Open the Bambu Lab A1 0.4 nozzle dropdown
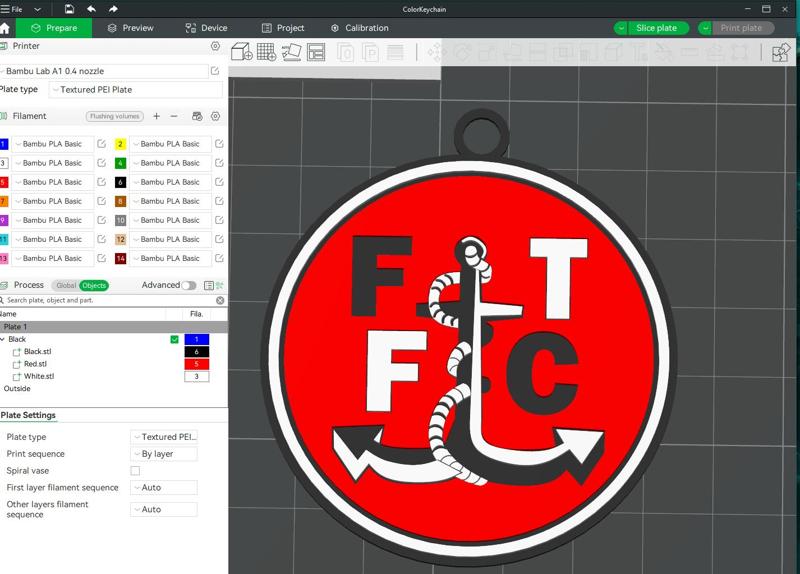800x574 pixels. pyautogui.click(x=104, y=71)
